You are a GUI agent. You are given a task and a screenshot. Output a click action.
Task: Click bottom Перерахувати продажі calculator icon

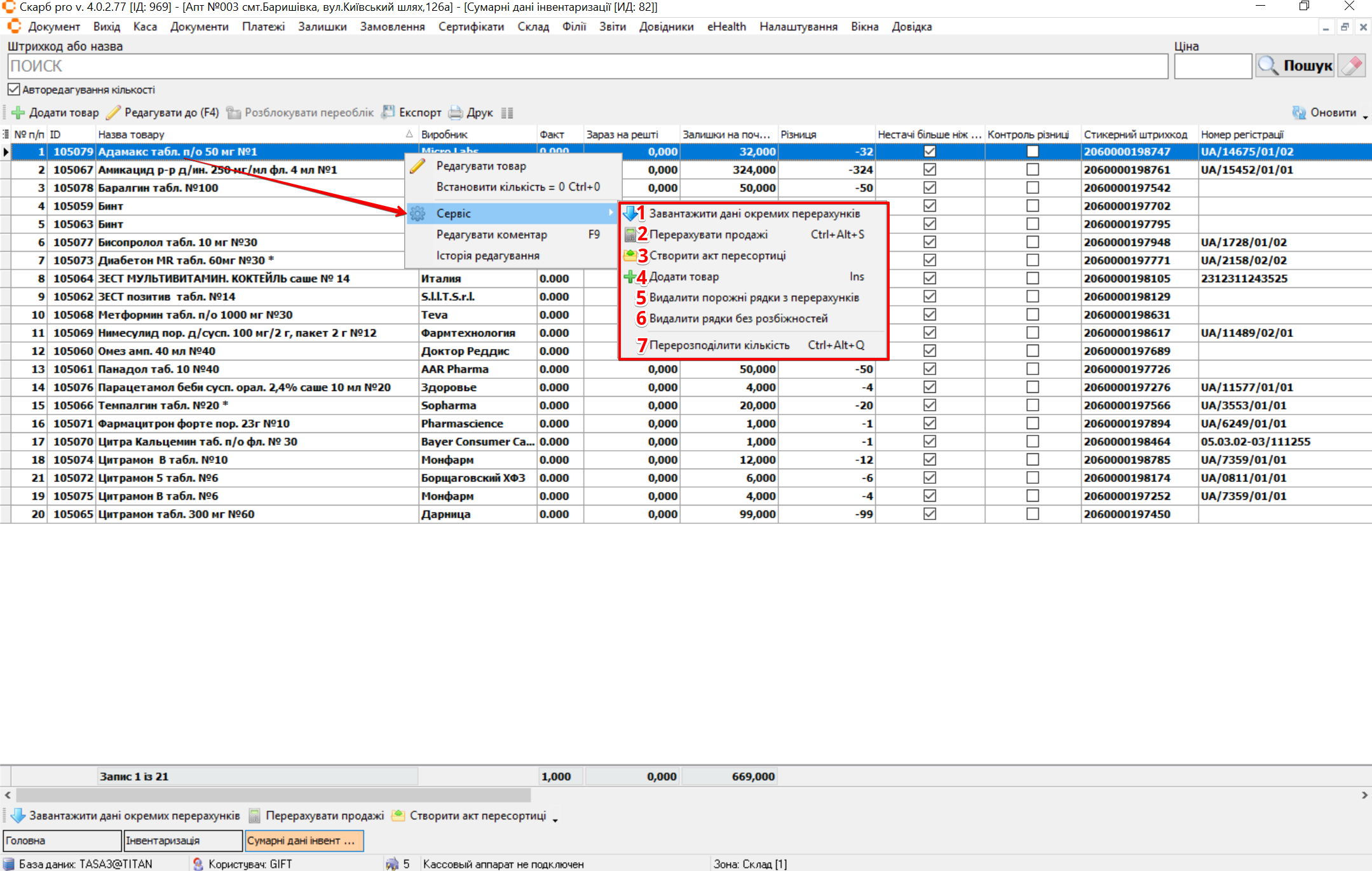(255, 816)
